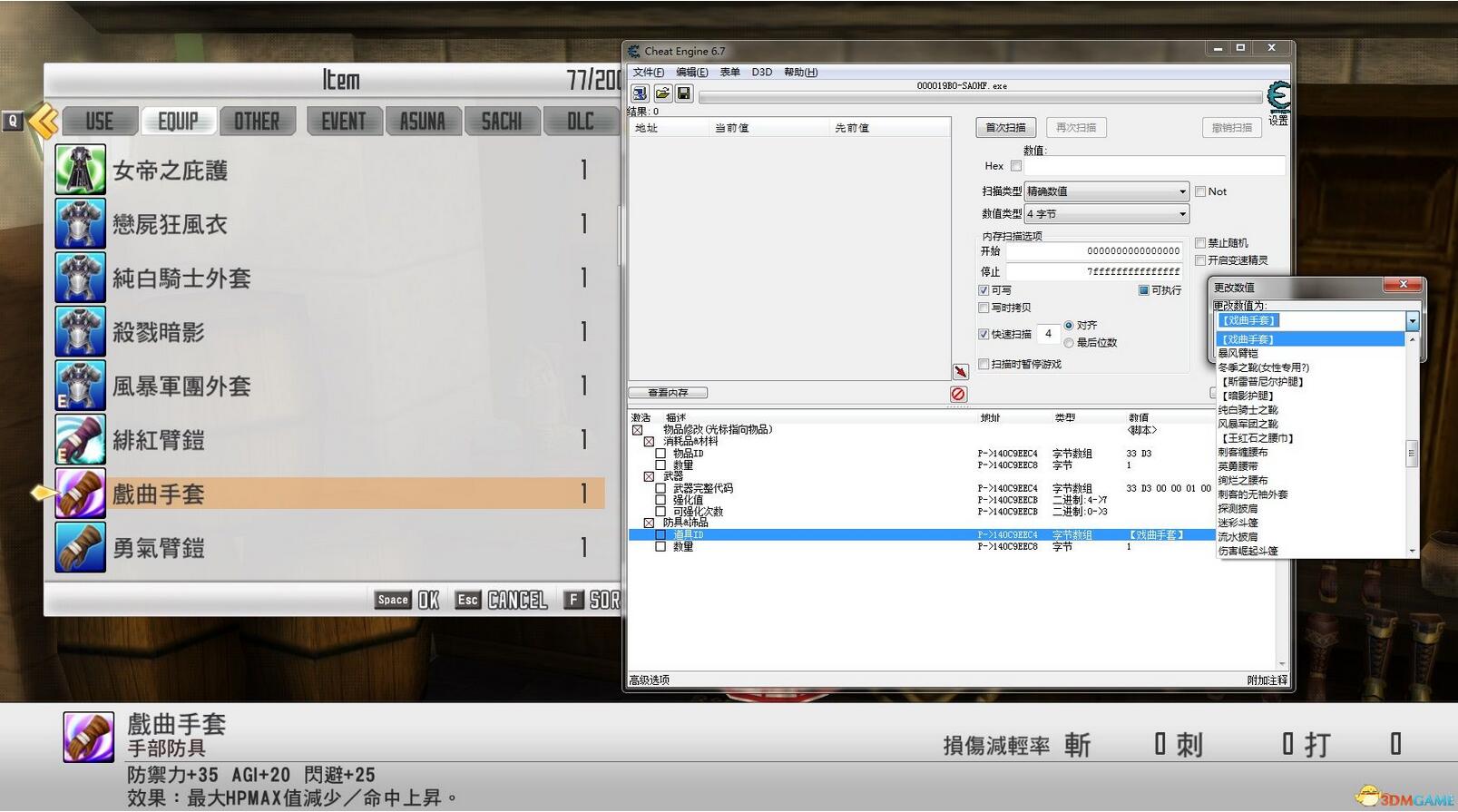
Task: Open the 编辑(E) menu
Action: (x=691, y=73)
